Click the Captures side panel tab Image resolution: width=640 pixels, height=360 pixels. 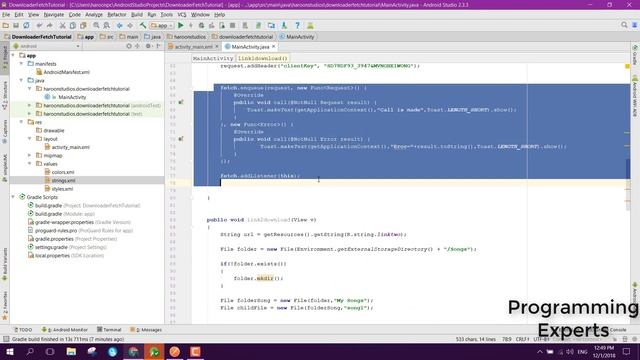[5, 131]
